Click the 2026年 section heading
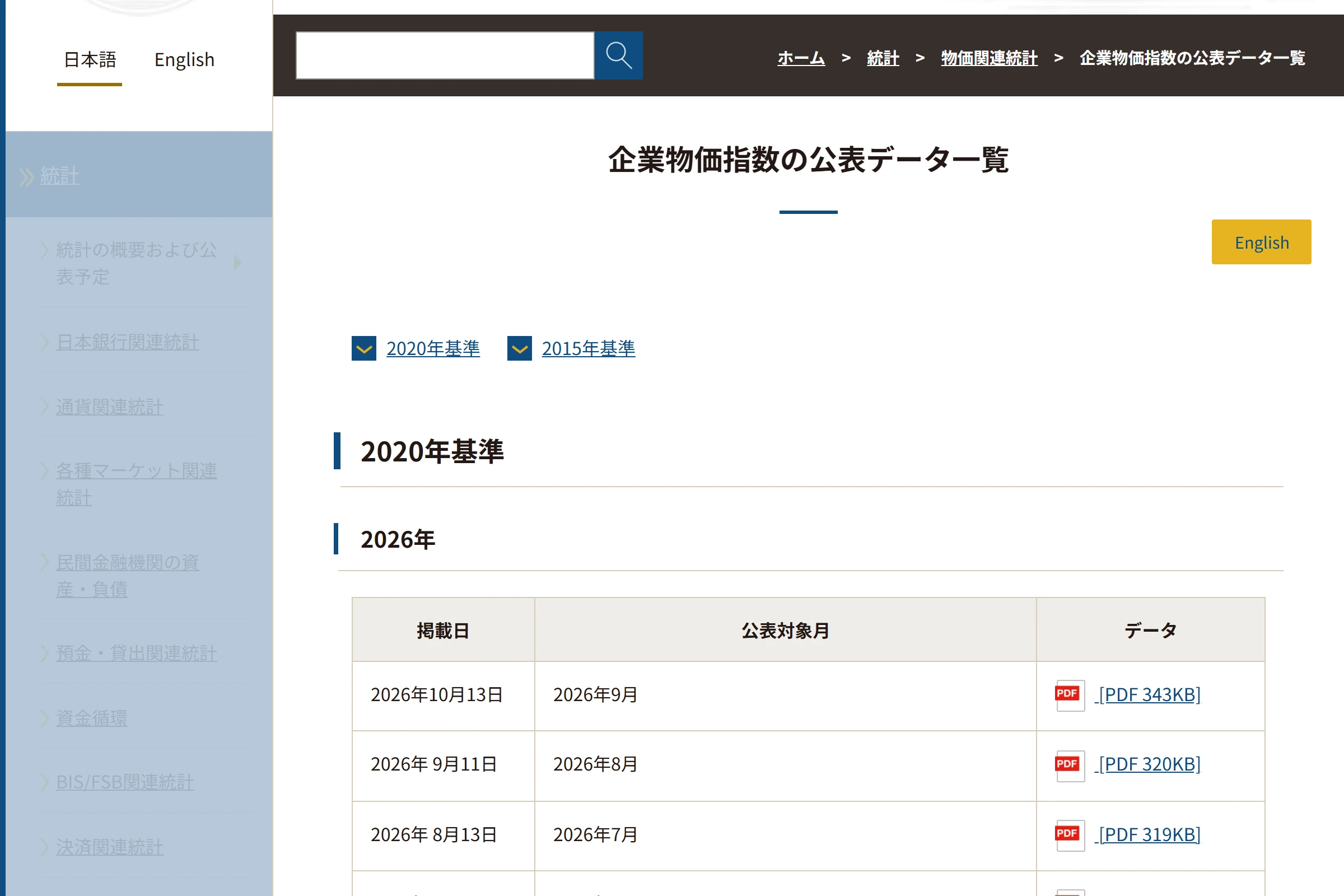This screenshot has width=1344, height=896. 398,539
